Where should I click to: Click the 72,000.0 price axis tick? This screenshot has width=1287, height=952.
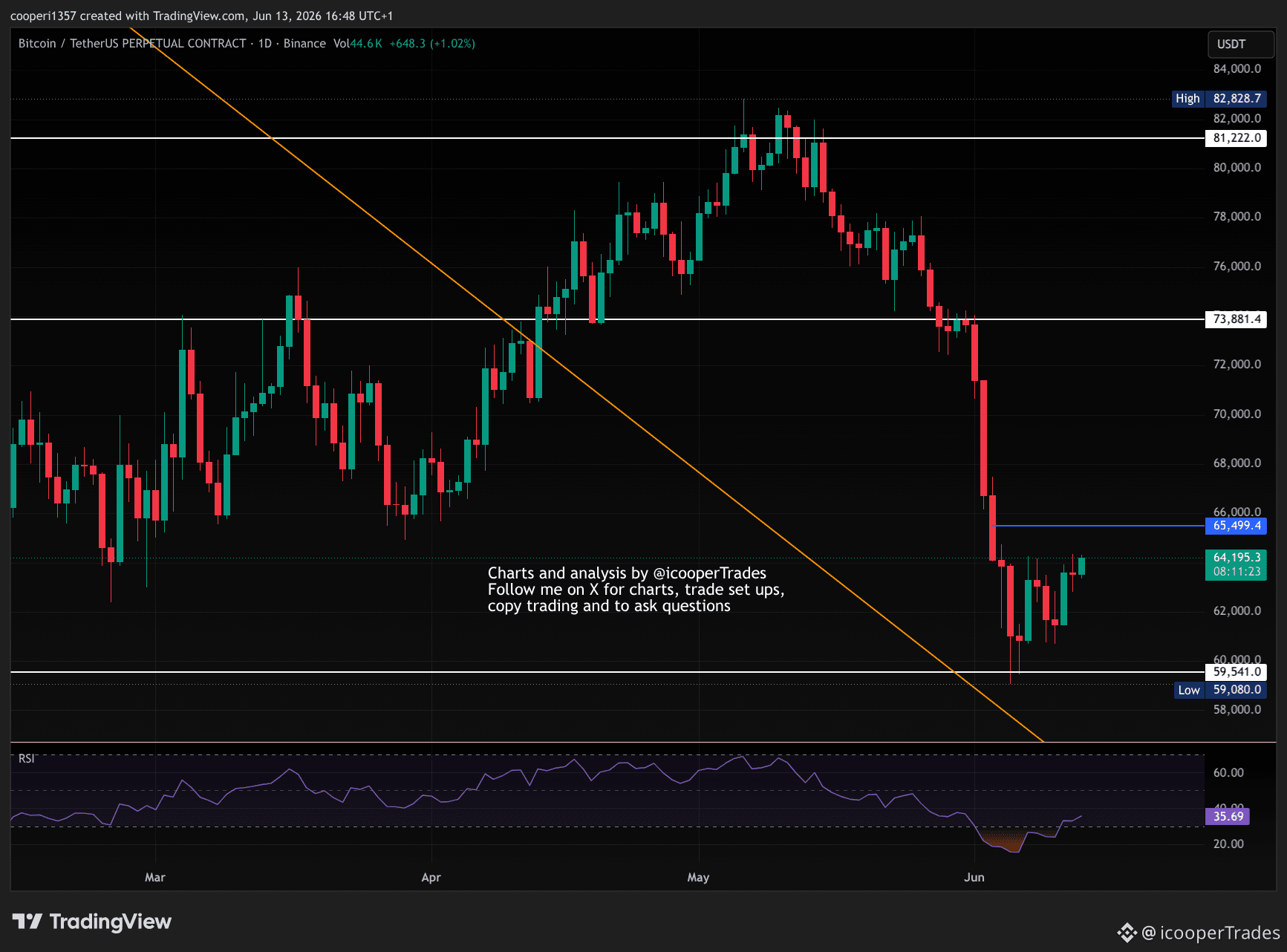point(1237,365)
